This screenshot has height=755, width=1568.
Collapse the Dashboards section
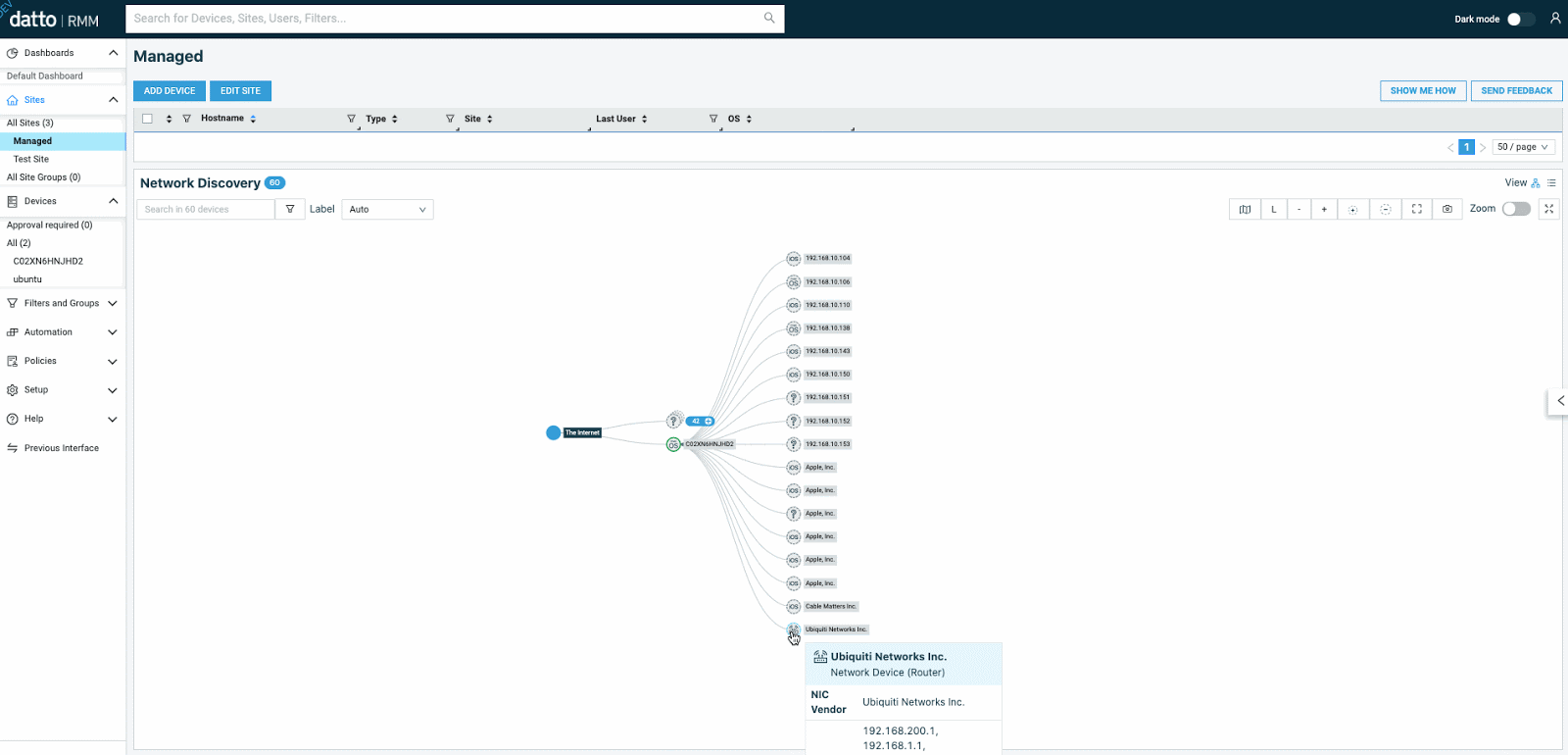(x=113, y=53)
